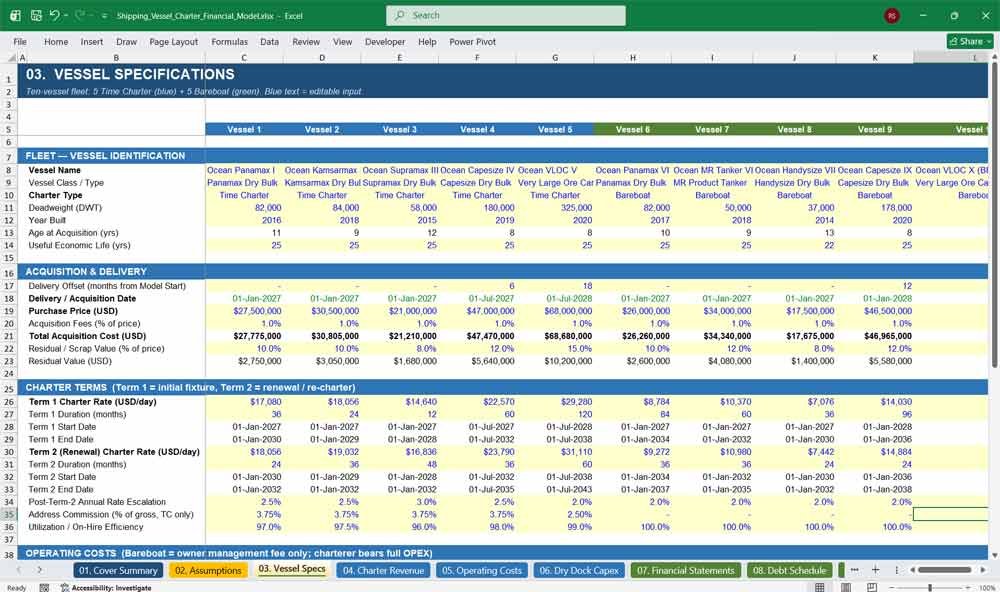This screenshot has width=1000, height=592.
Task: Open the Insert ribbon tab
Action: coord(92,41)
